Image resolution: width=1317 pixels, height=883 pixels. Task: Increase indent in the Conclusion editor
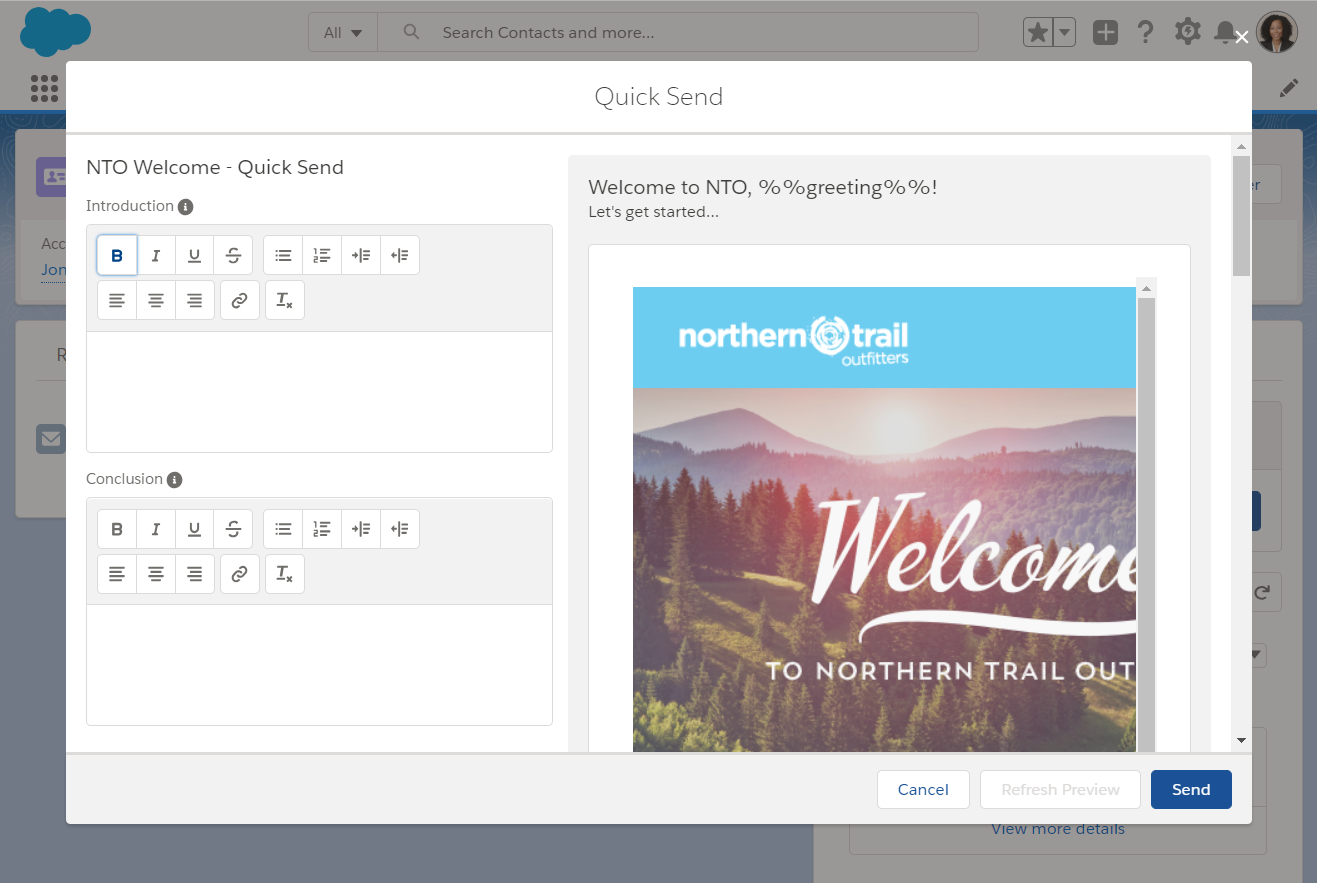[361, 528]
